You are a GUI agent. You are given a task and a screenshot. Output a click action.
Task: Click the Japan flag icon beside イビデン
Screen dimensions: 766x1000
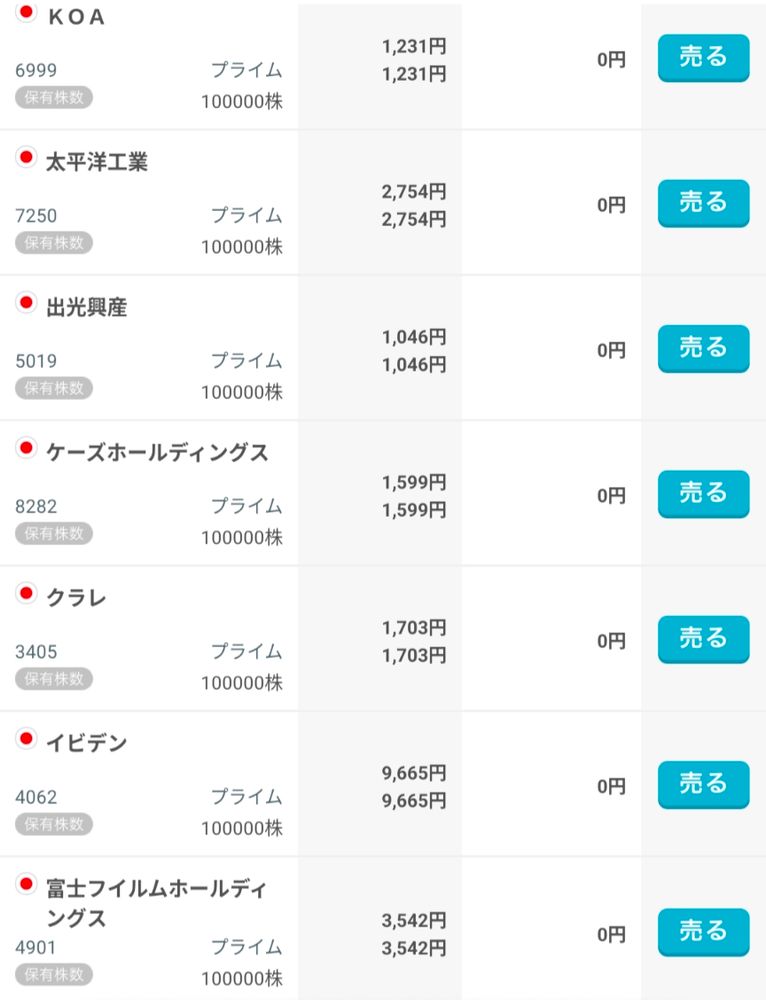tap(26, 739)
